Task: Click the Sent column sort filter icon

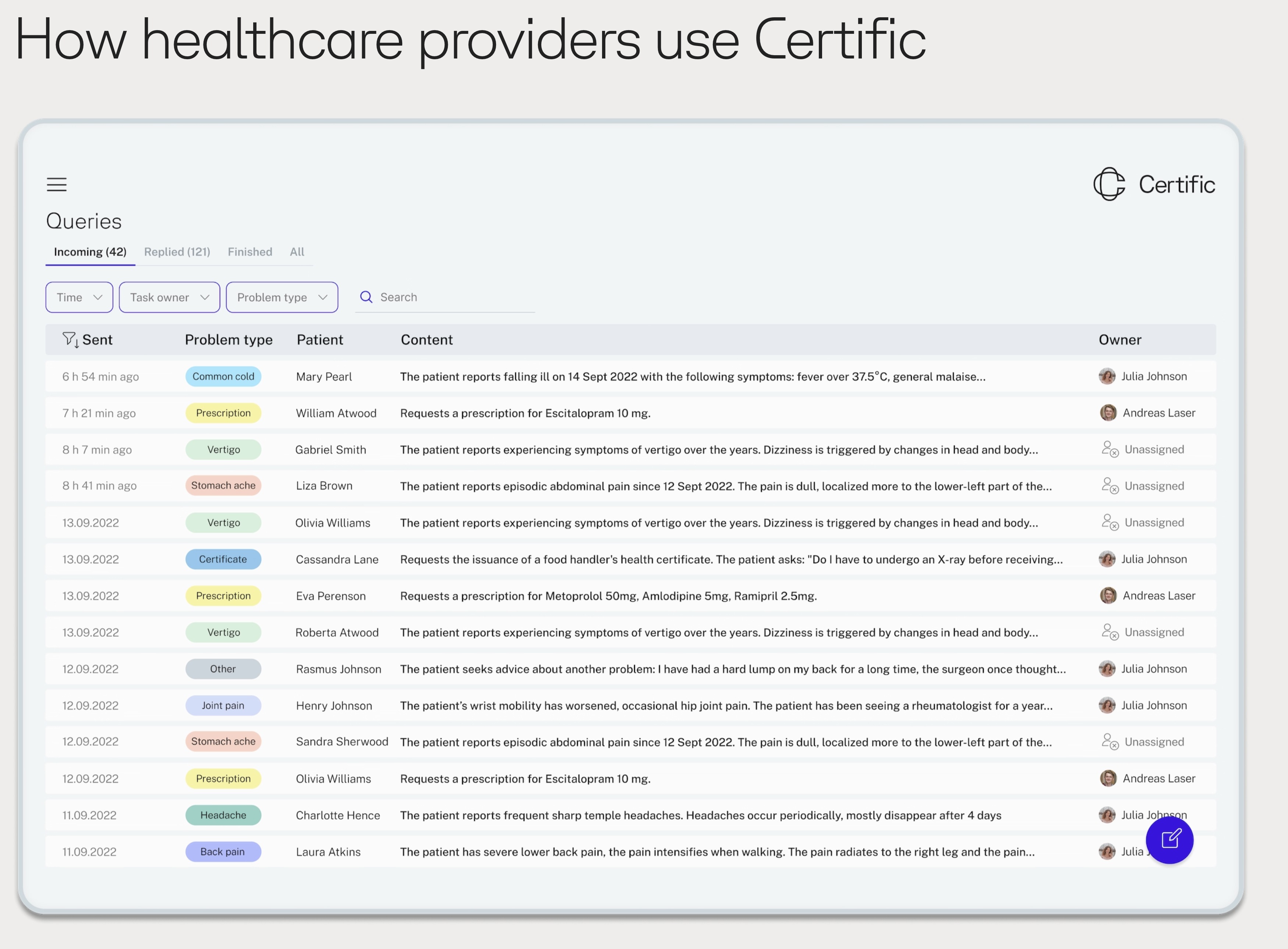Action: pyautogui.click(x=70, y=340)
